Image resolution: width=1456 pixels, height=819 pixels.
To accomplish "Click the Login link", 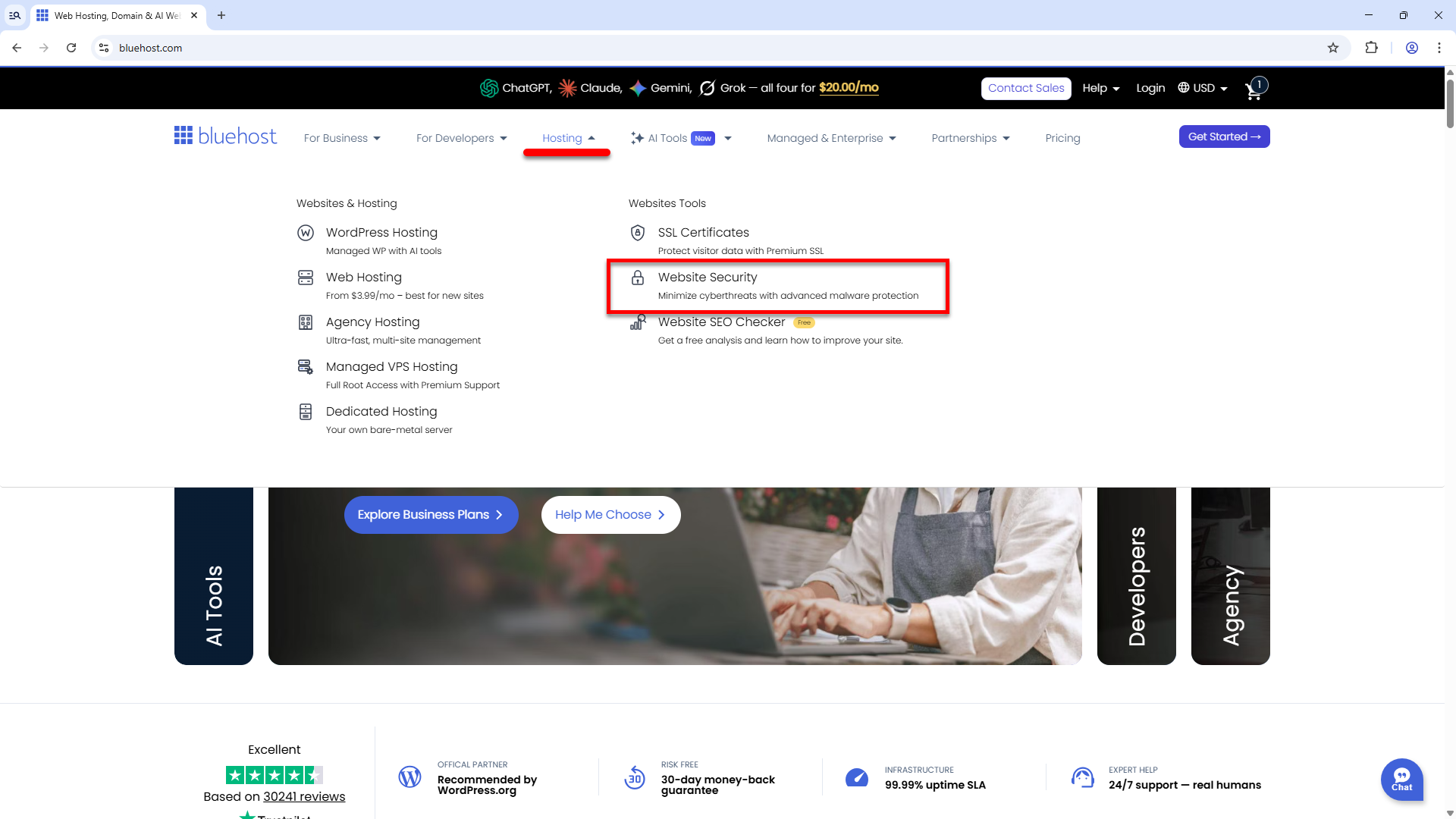I will click(x=1150, y=88).
